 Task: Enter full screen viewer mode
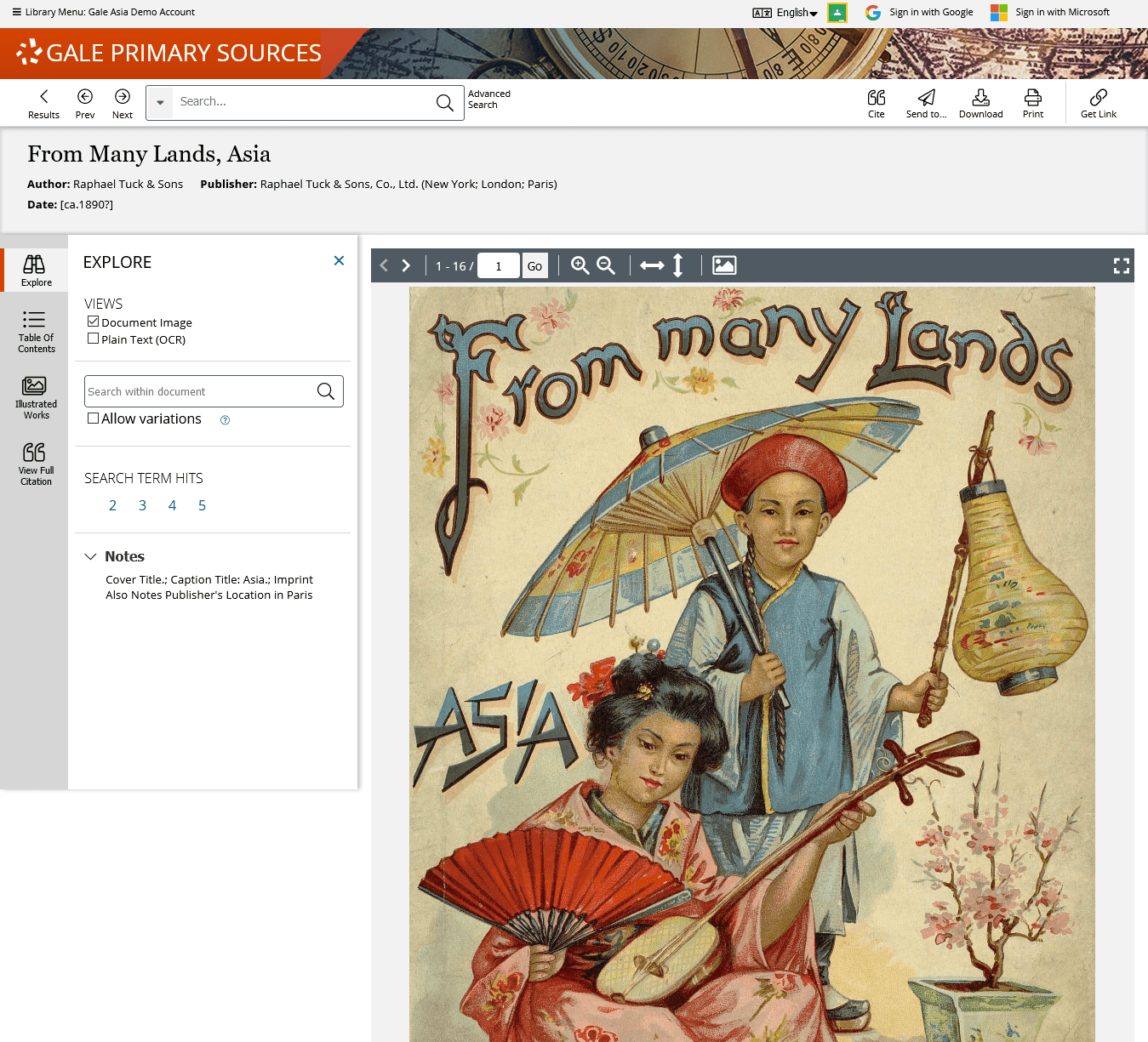tap(1122, 265)
